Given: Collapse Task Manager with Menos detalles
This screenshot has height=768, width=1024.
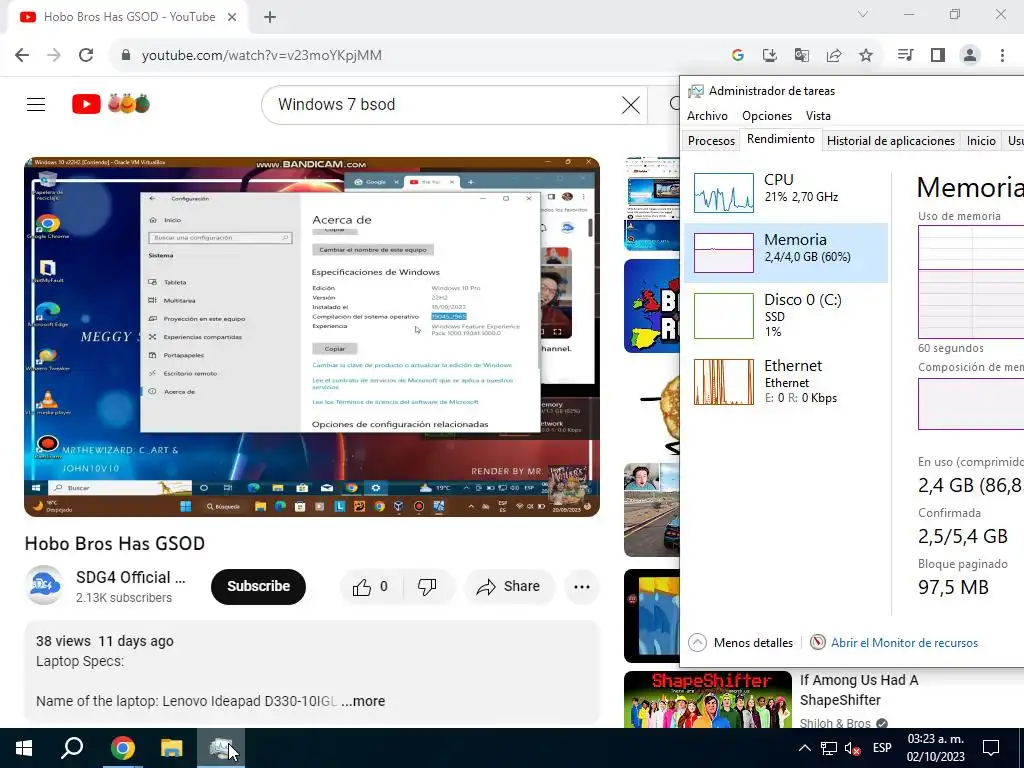Looking at the screenshot, I should (741, 643).
